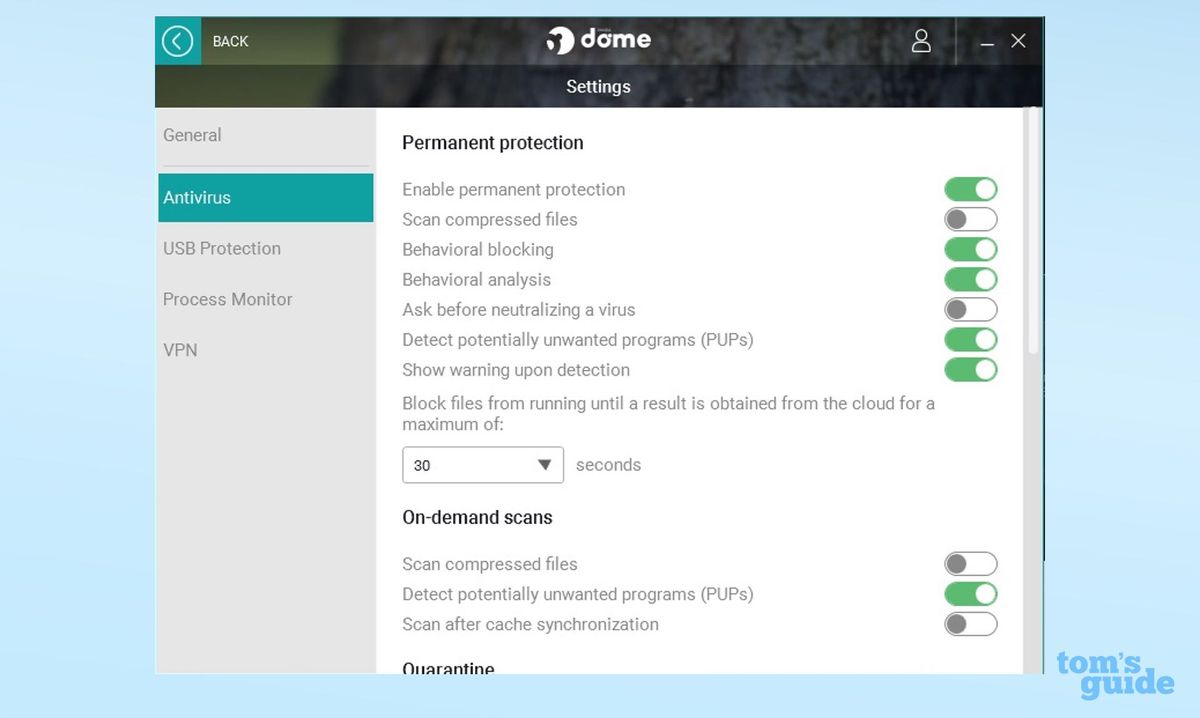
Task: Disable PUP detection for on-demand scans
Action: 971,593
